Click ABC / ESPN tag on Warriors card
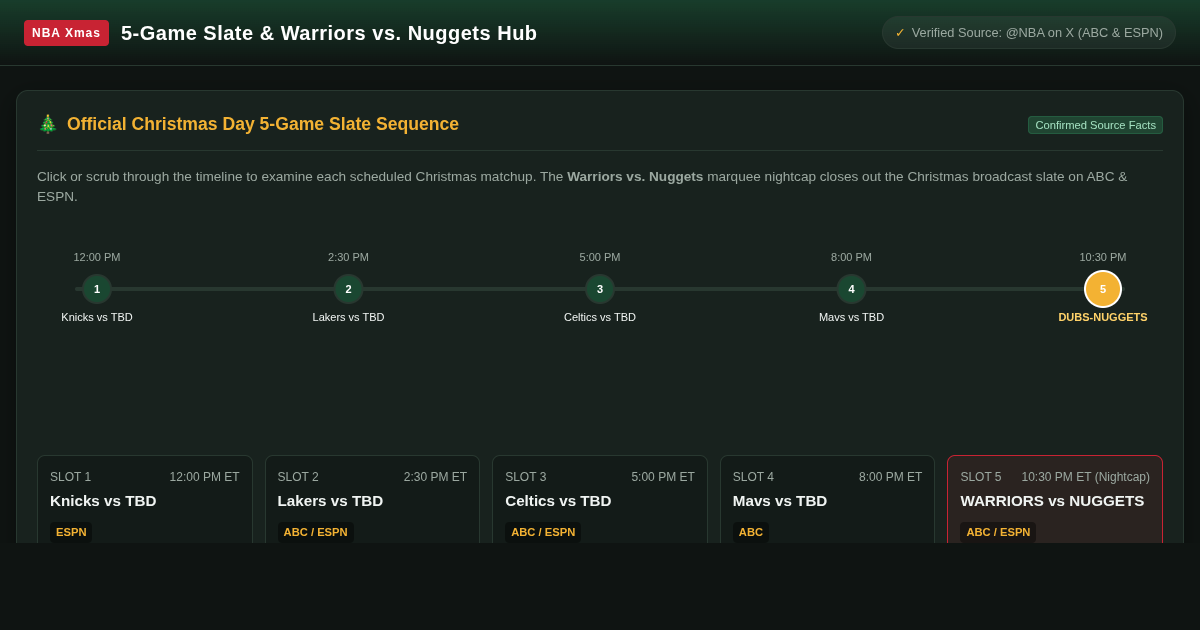 click(998, 532)
